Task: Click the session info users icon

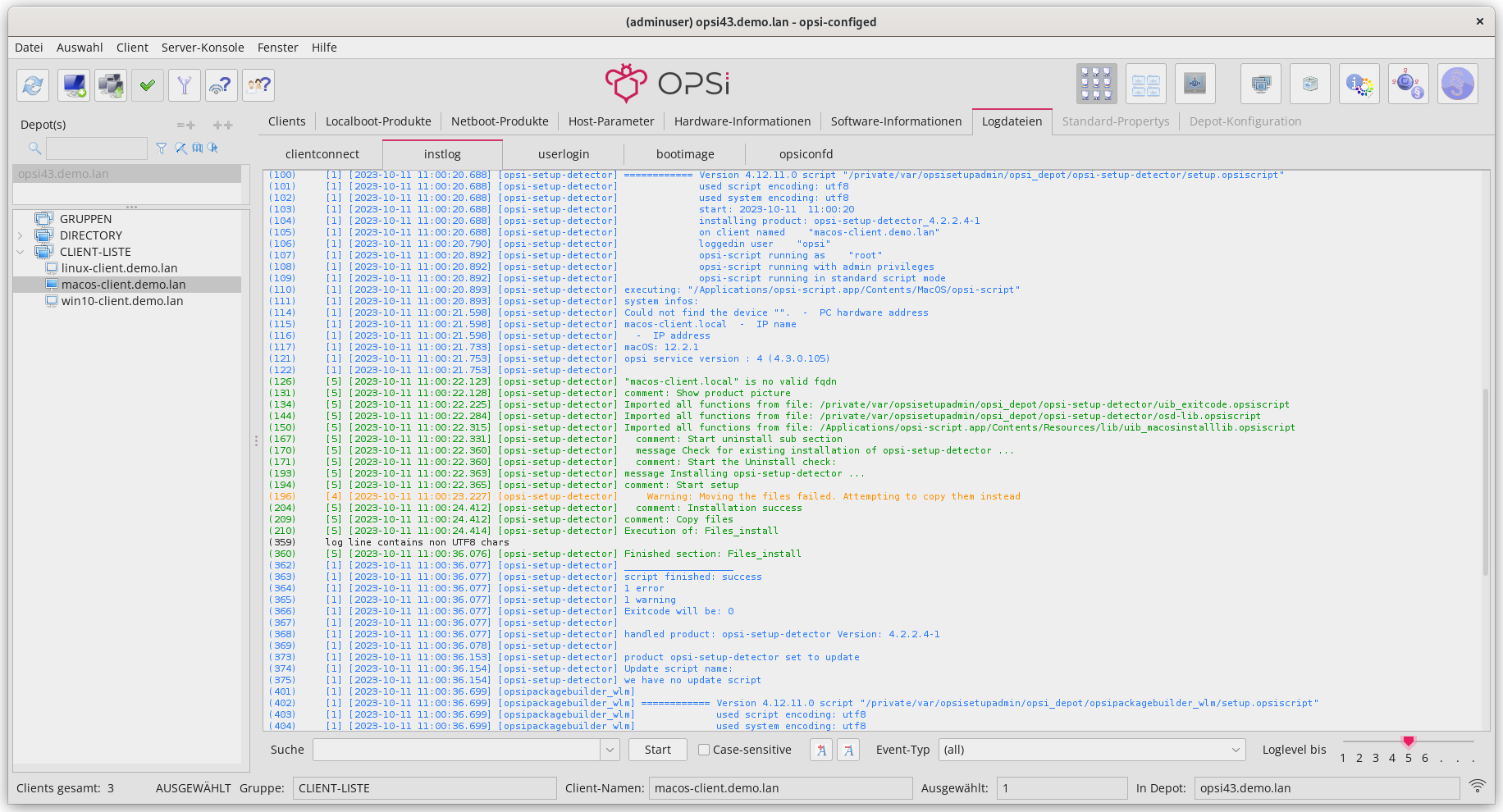Action: (x=258, y=85)
